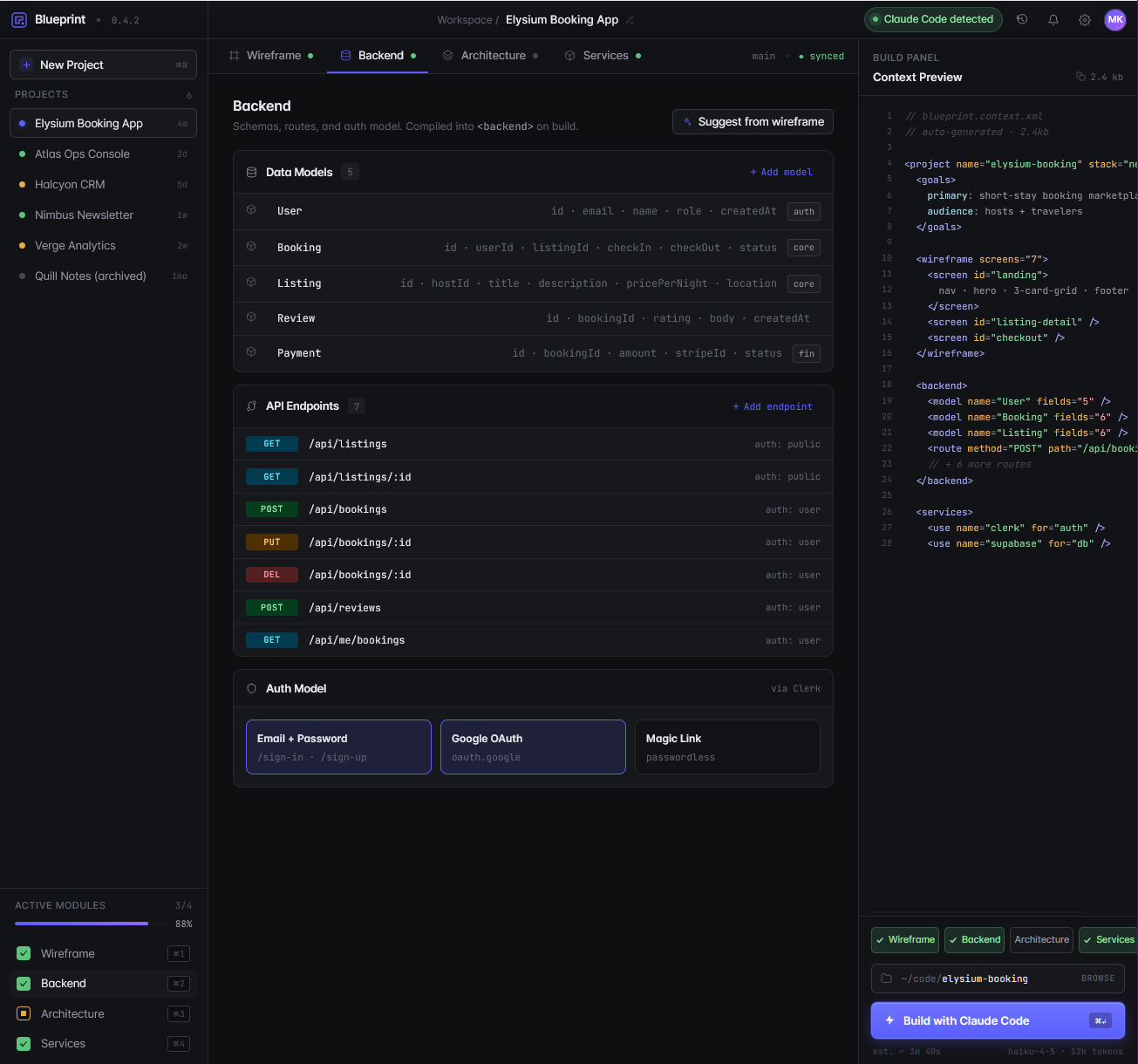Open the Services tab

tap(603, 55)
